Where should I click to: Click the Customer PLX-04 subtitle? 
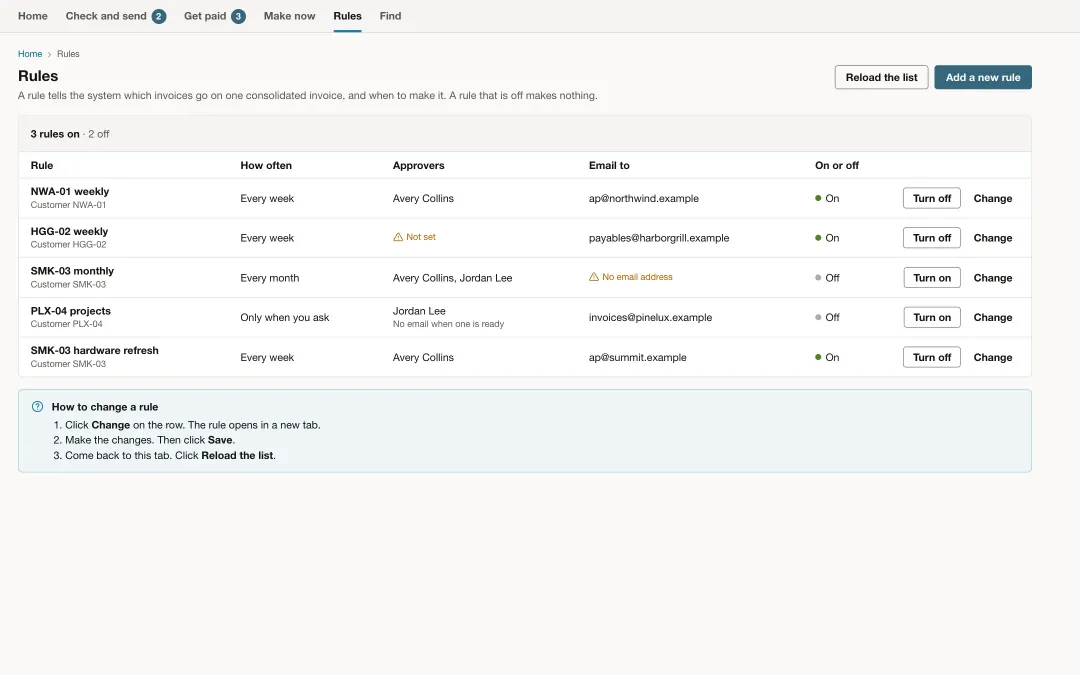click(x=66, y=324)
